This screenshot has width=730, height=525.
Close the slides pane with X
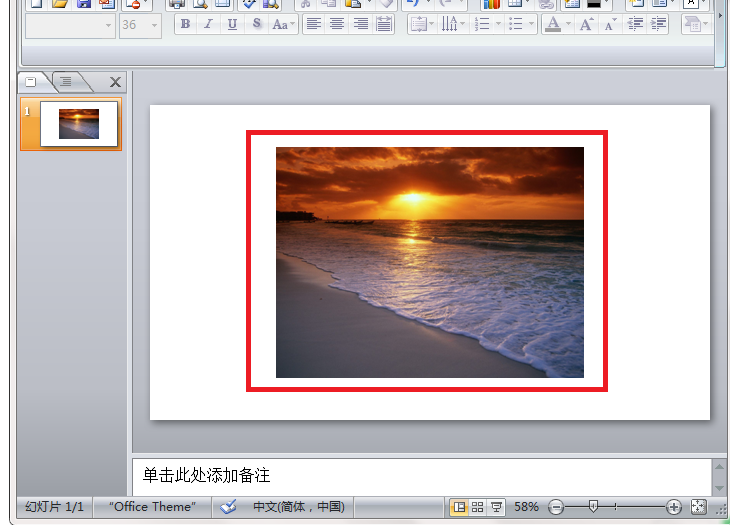pyautogui.click(x=115, y=82)
